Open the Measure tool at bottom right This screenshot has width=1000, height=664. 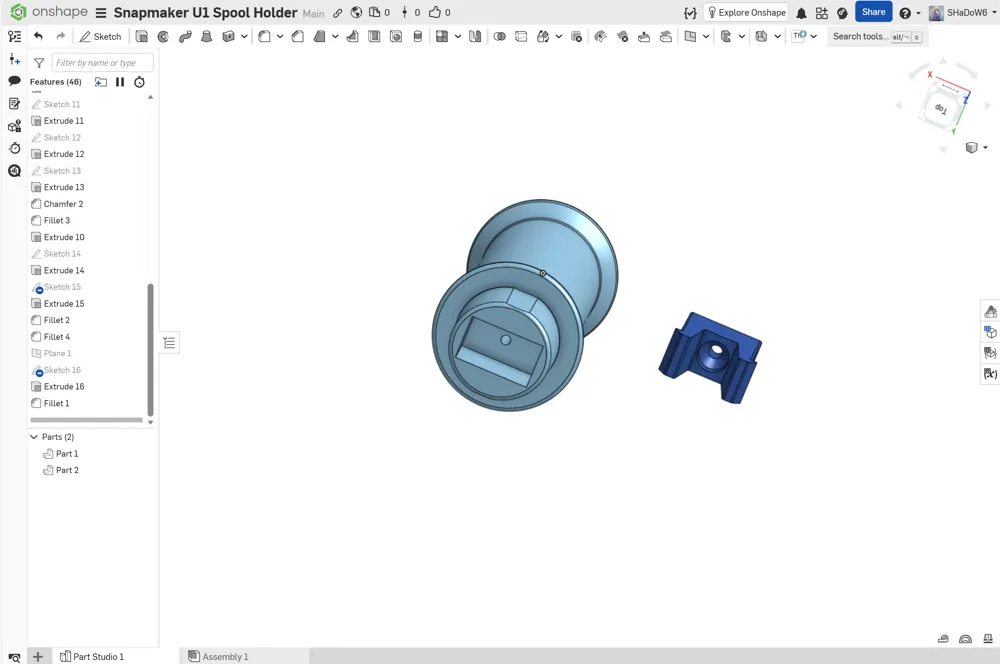(943, 638)
